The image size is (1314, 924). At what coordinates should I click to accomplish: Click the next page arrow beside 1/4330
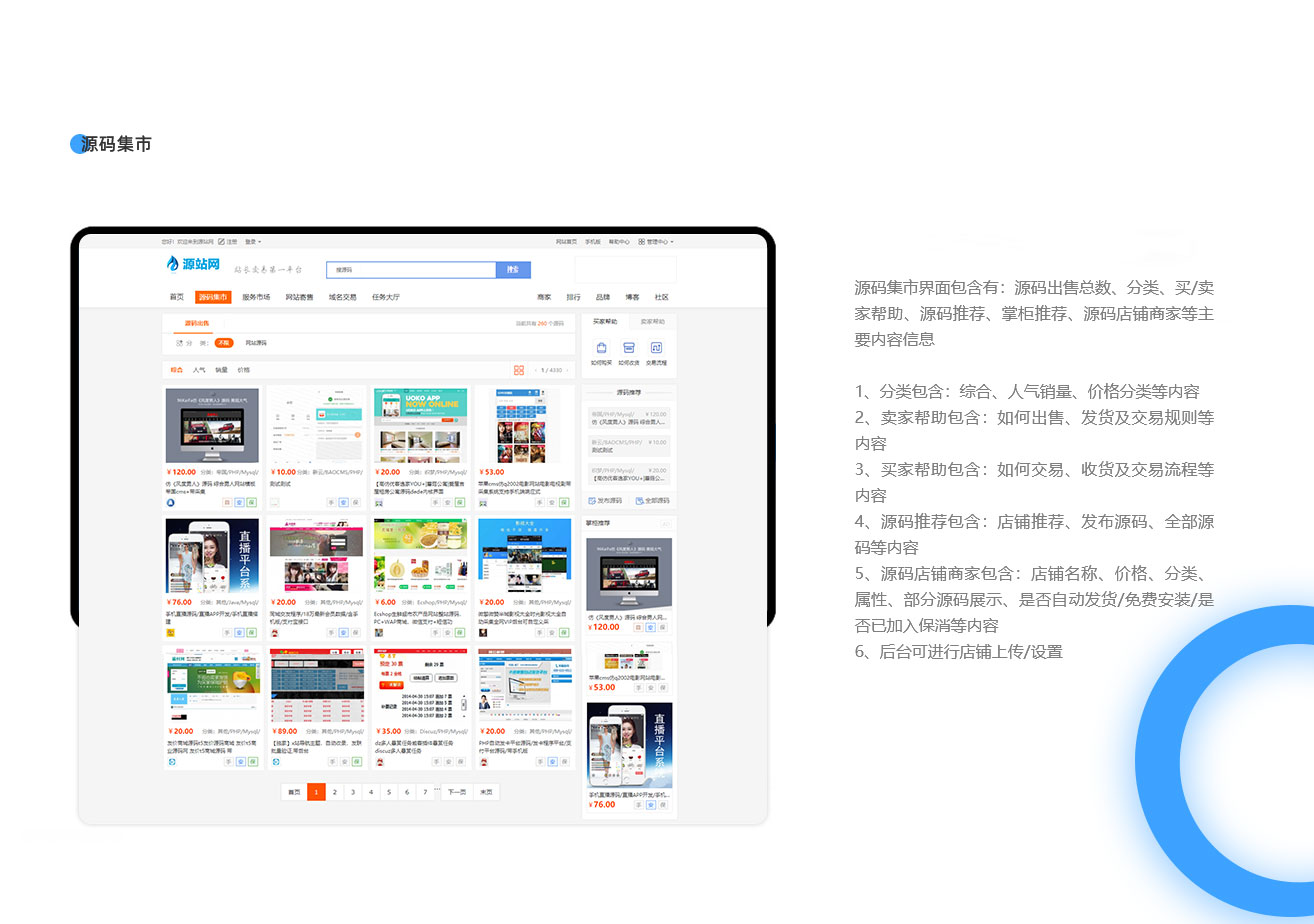(x=569, y=370)
